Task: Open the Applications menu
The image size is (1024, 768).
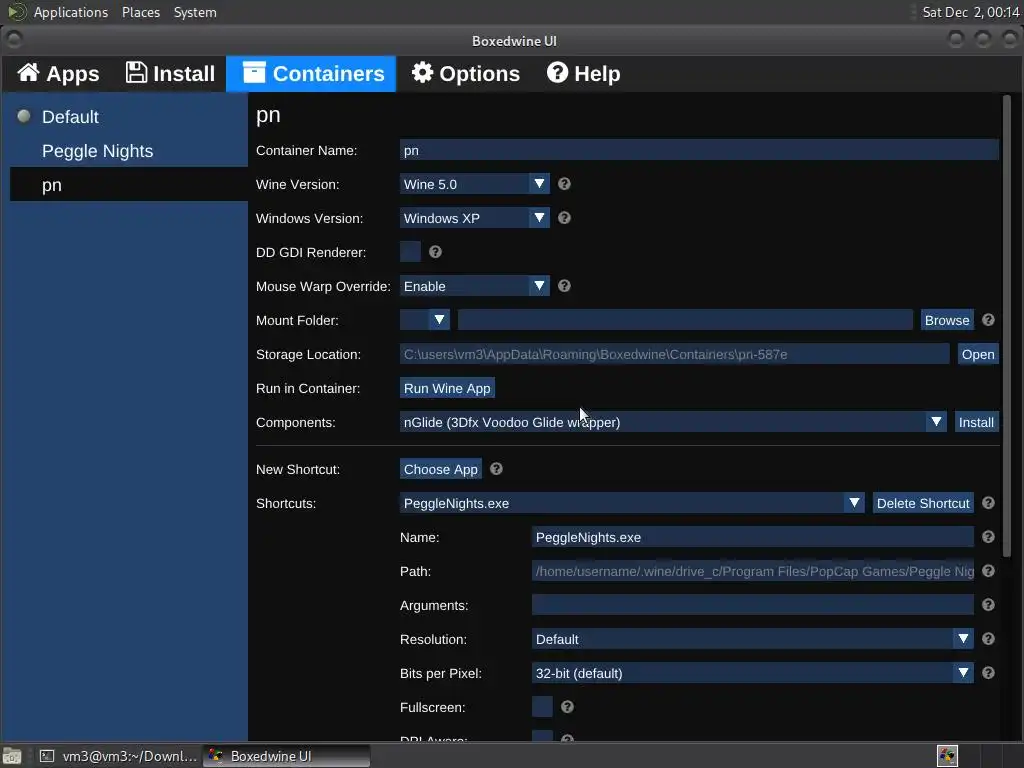Action: 71,12
